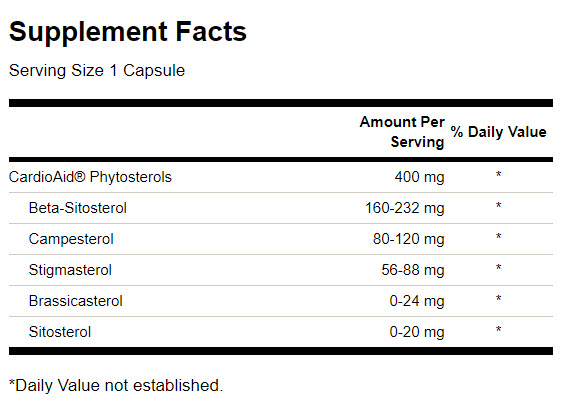The width and height of the screenshot is (562, 414).
Task: Click the asterisk in the CardioAid row
Action: pos(498,175)
